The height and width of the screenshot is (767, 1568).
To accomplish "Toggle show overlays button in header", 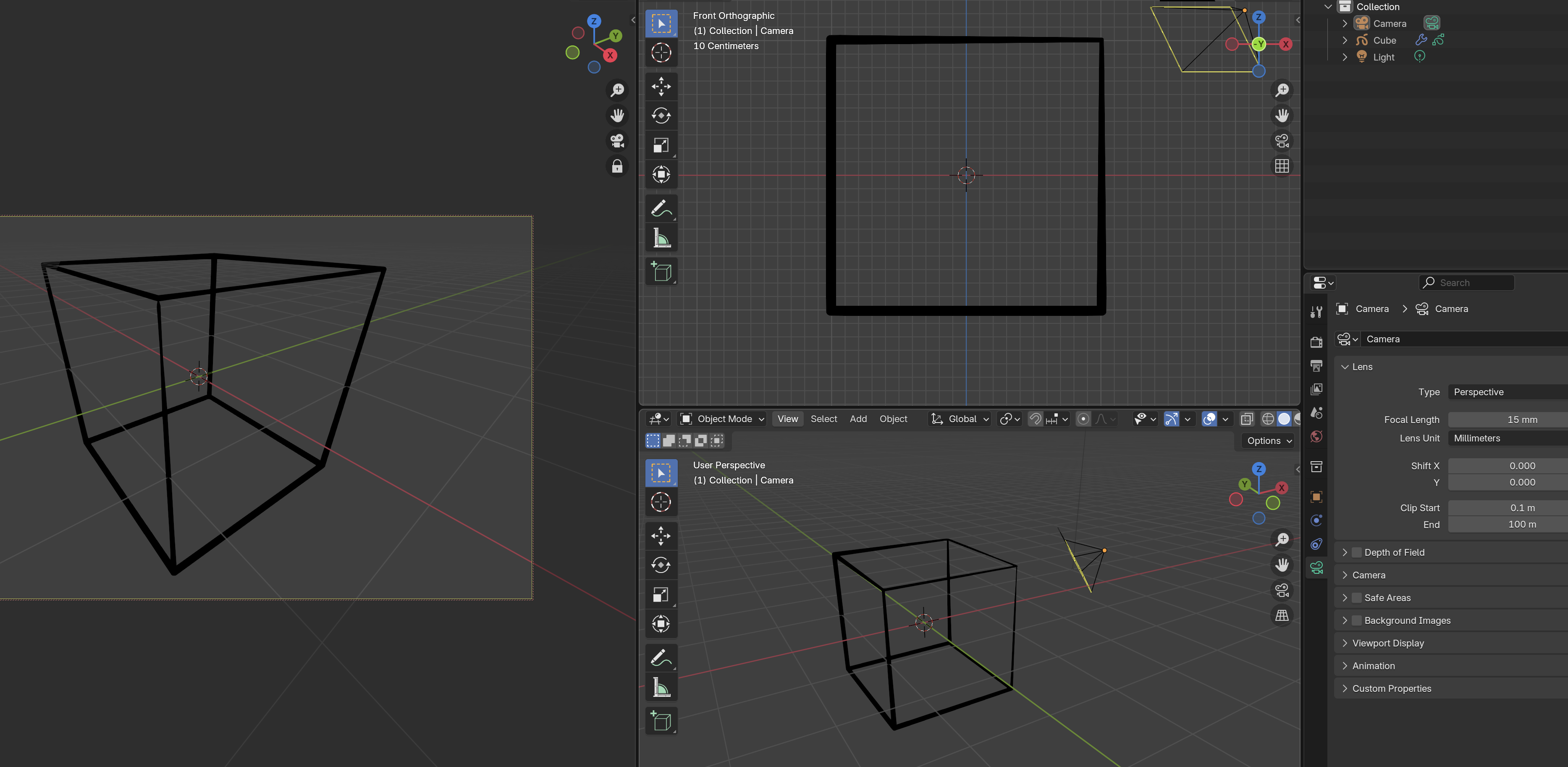I will click(1209, 420).
